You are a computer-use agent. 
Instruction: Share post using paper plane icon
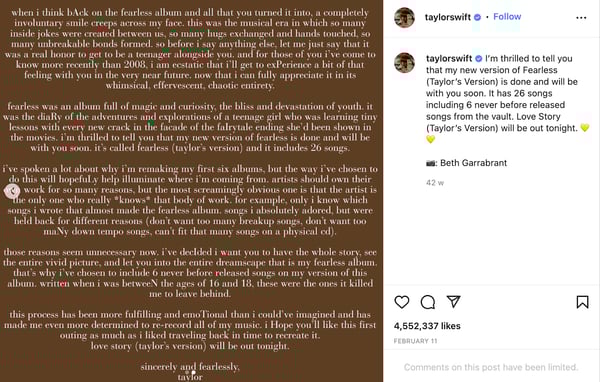pos(453,302)
